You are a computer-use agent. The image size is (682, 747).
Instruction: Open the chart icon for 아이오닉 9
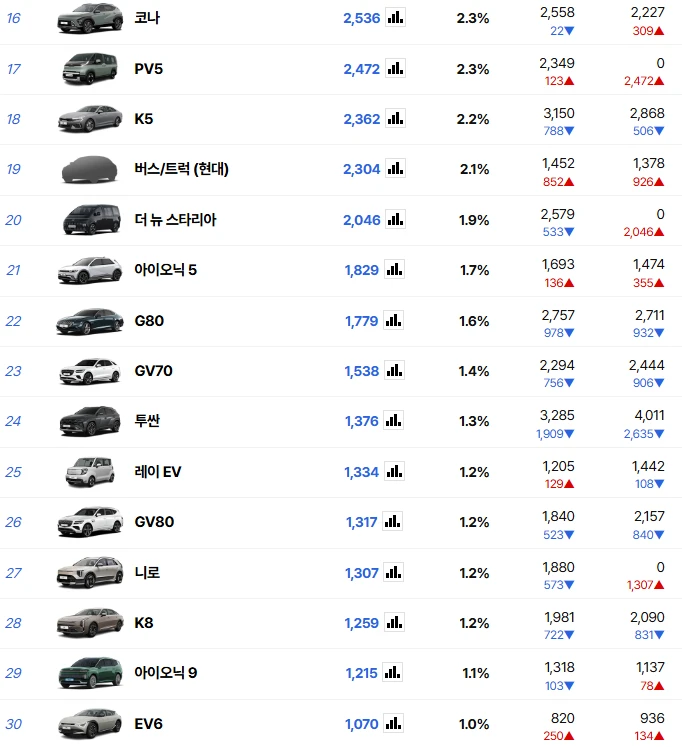point(392,672)
